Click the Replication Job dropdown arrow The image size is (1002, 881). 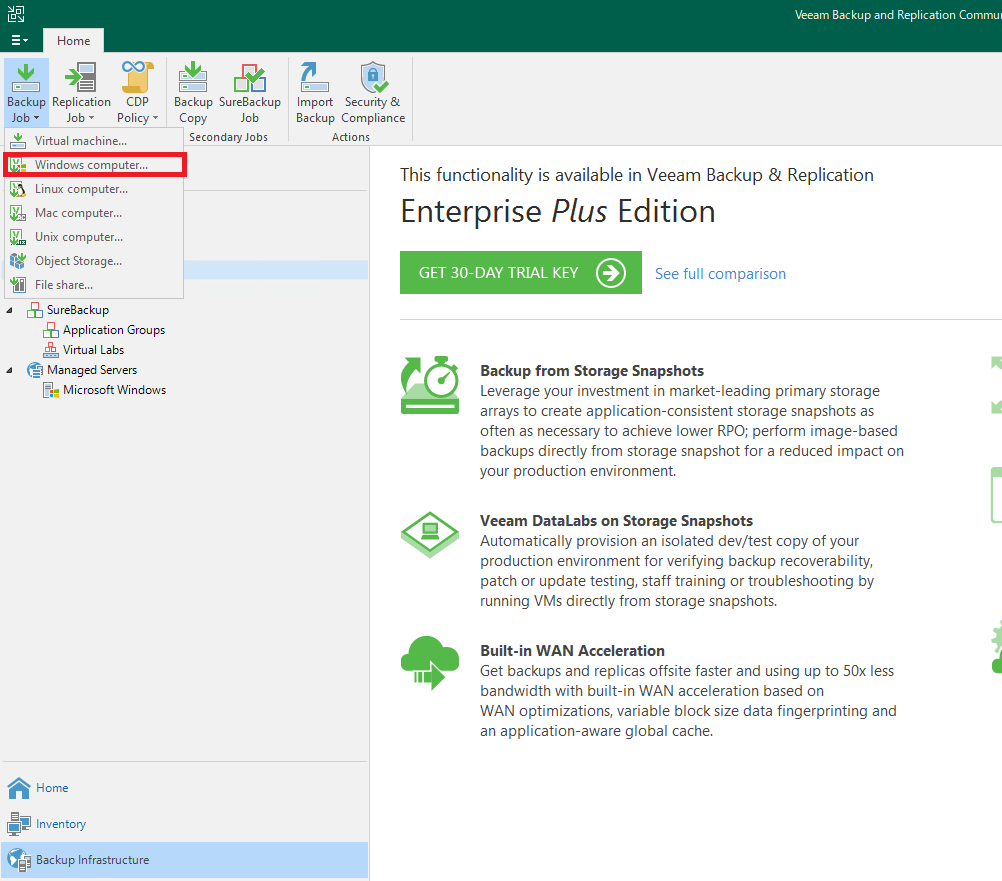tap(91, 118)
